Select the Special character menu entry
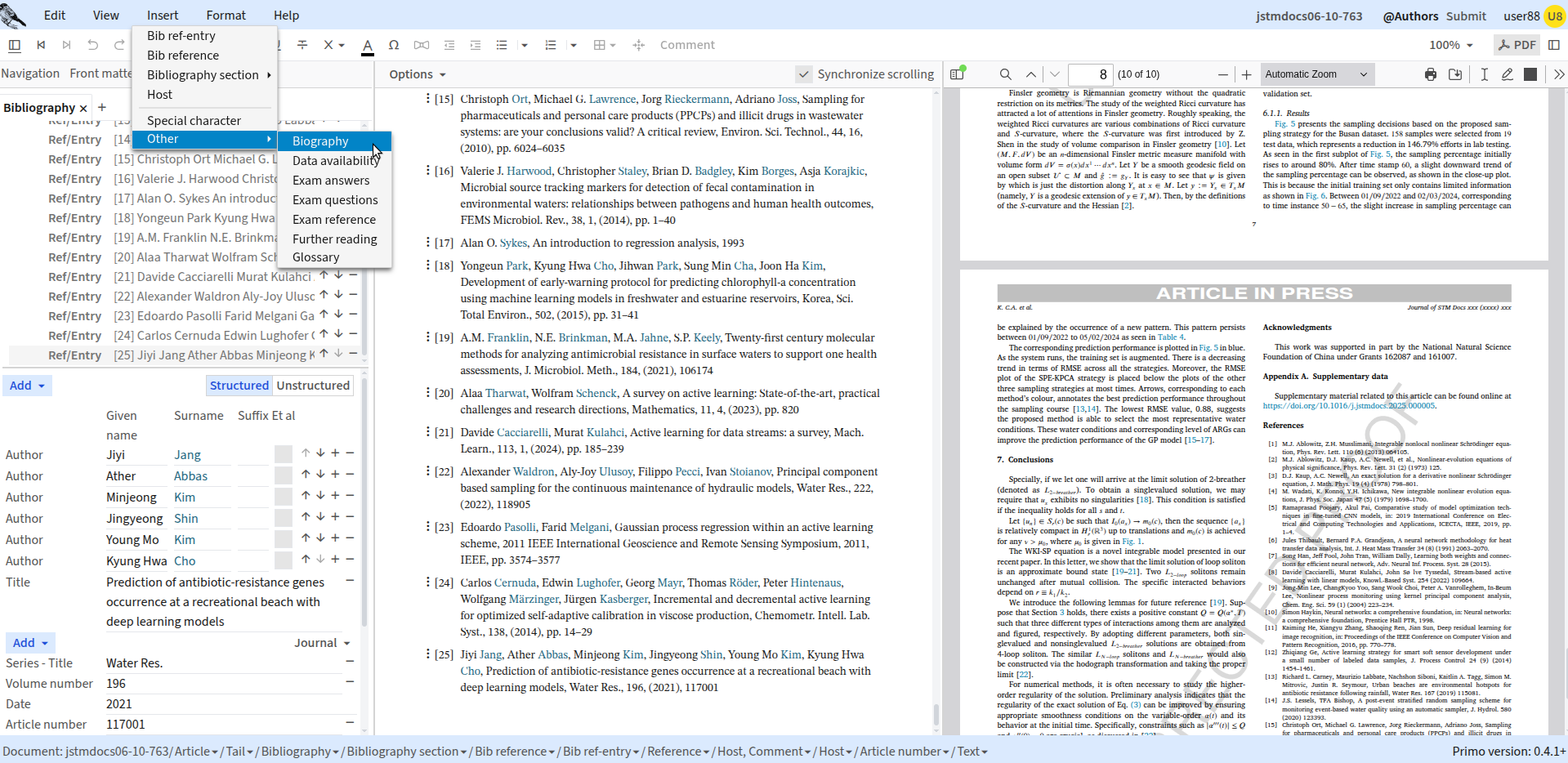Screen dimensions: 1568x763 click(x=194, y=120)
